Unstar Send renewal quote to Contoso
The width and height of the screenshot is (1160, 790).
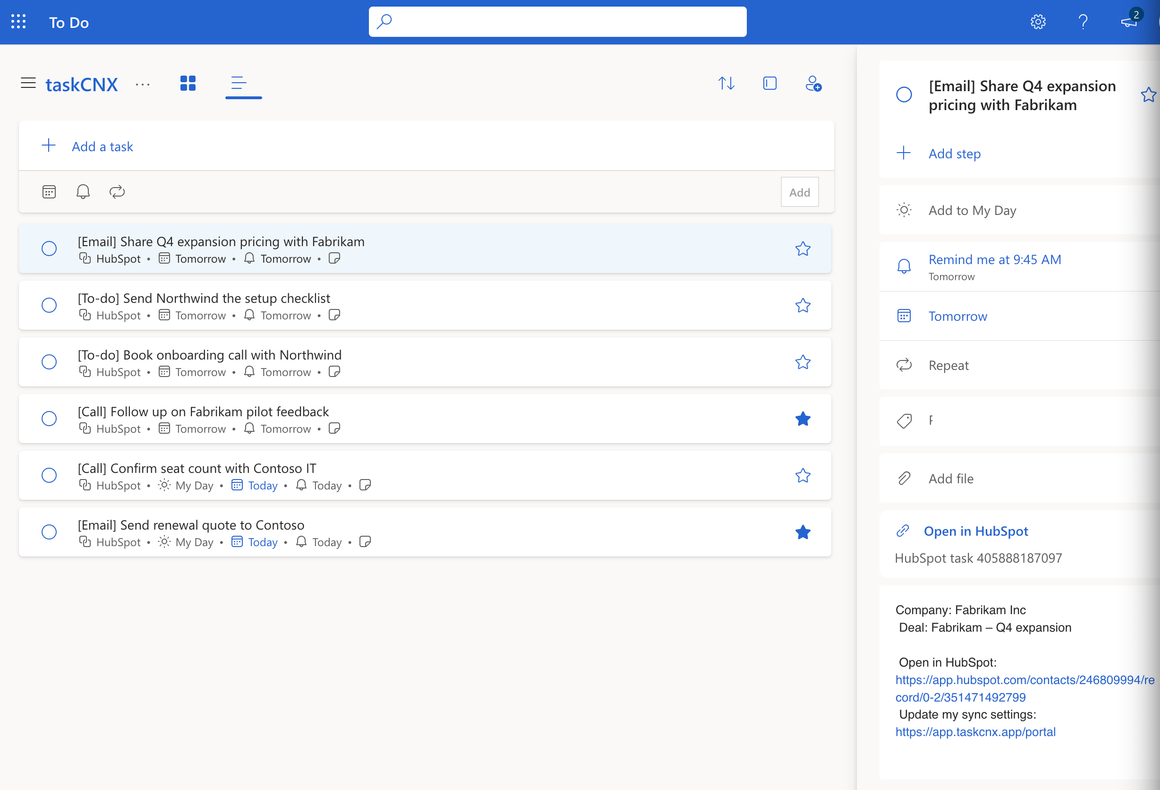tap(803, 532)
